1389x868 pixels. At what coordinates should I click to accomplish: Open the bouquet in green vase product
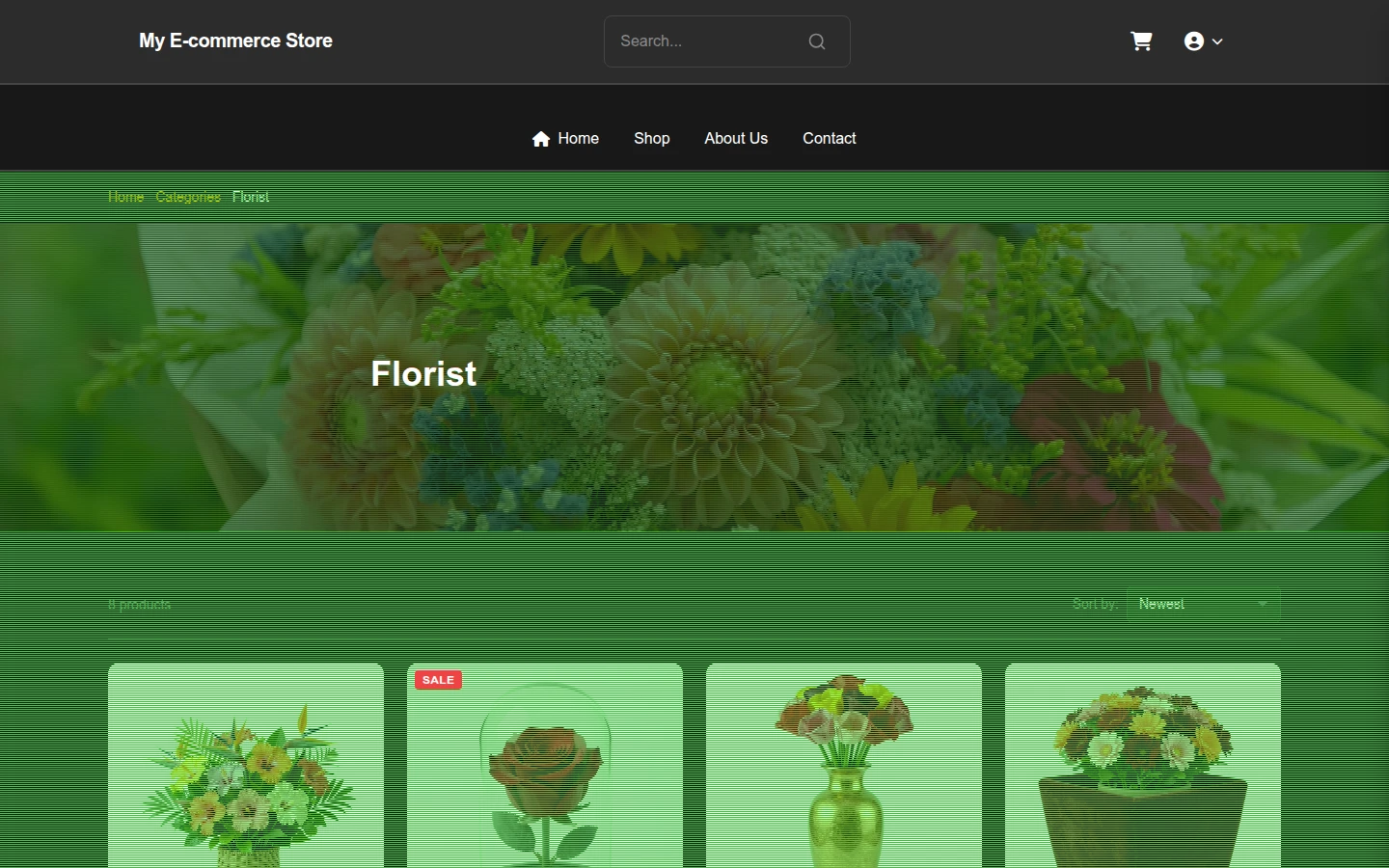pos(844,766)
